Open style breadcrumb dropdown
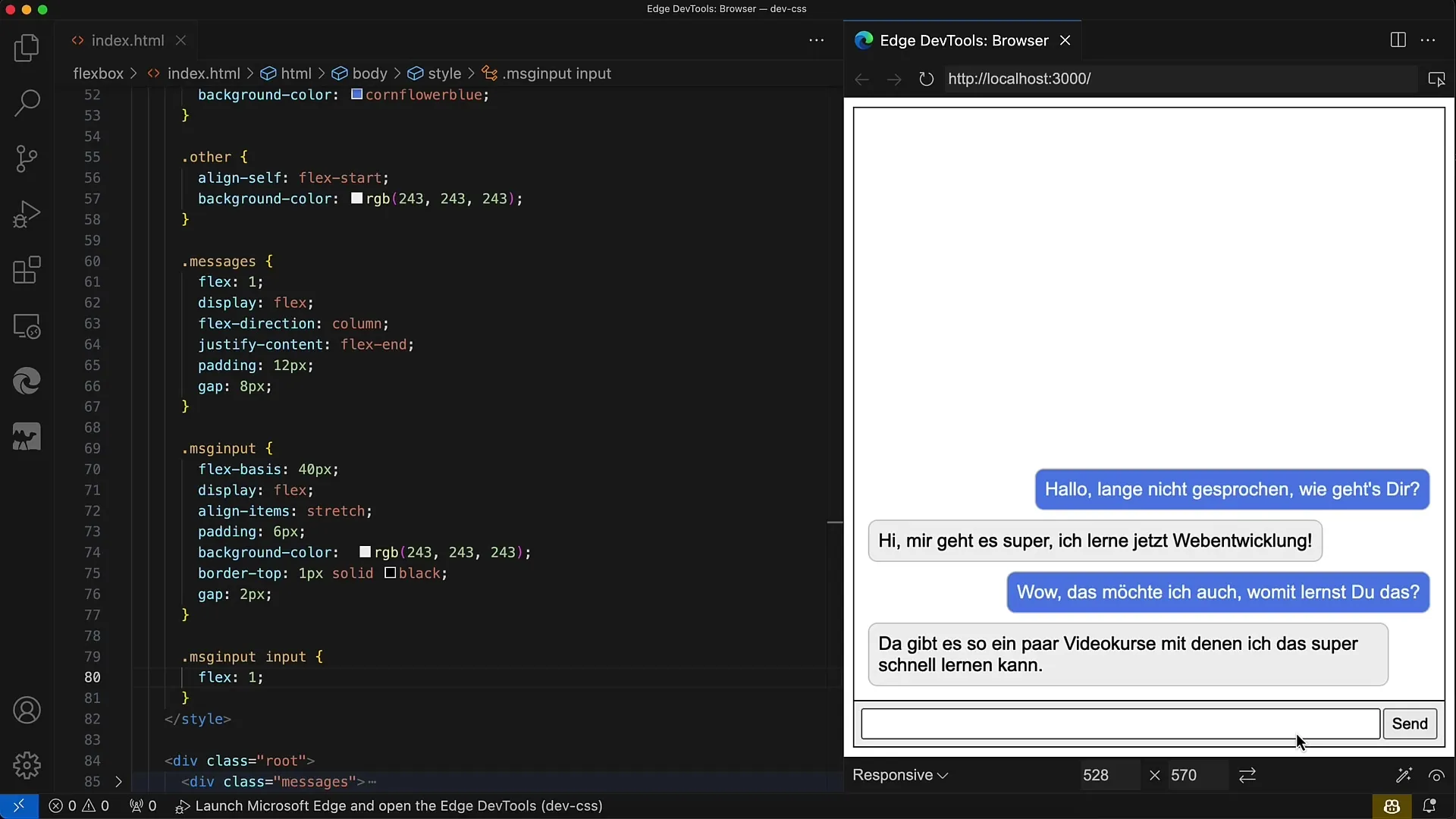 435,74
